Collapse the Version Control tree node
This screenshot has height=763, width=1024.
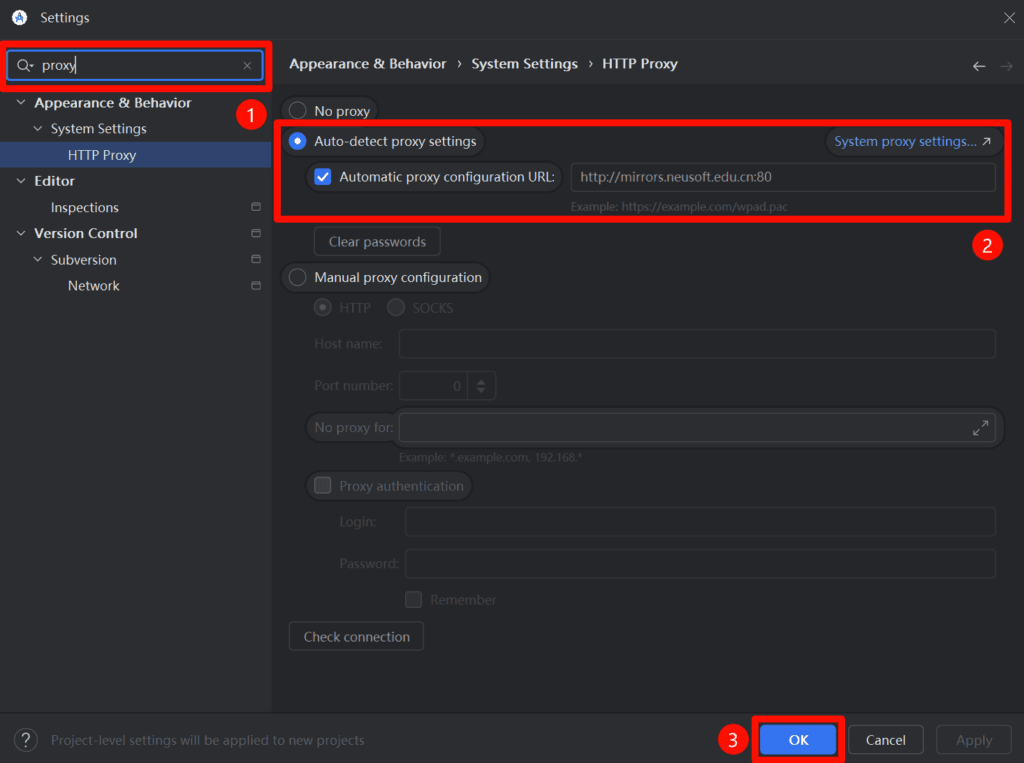tap(21, 233)
